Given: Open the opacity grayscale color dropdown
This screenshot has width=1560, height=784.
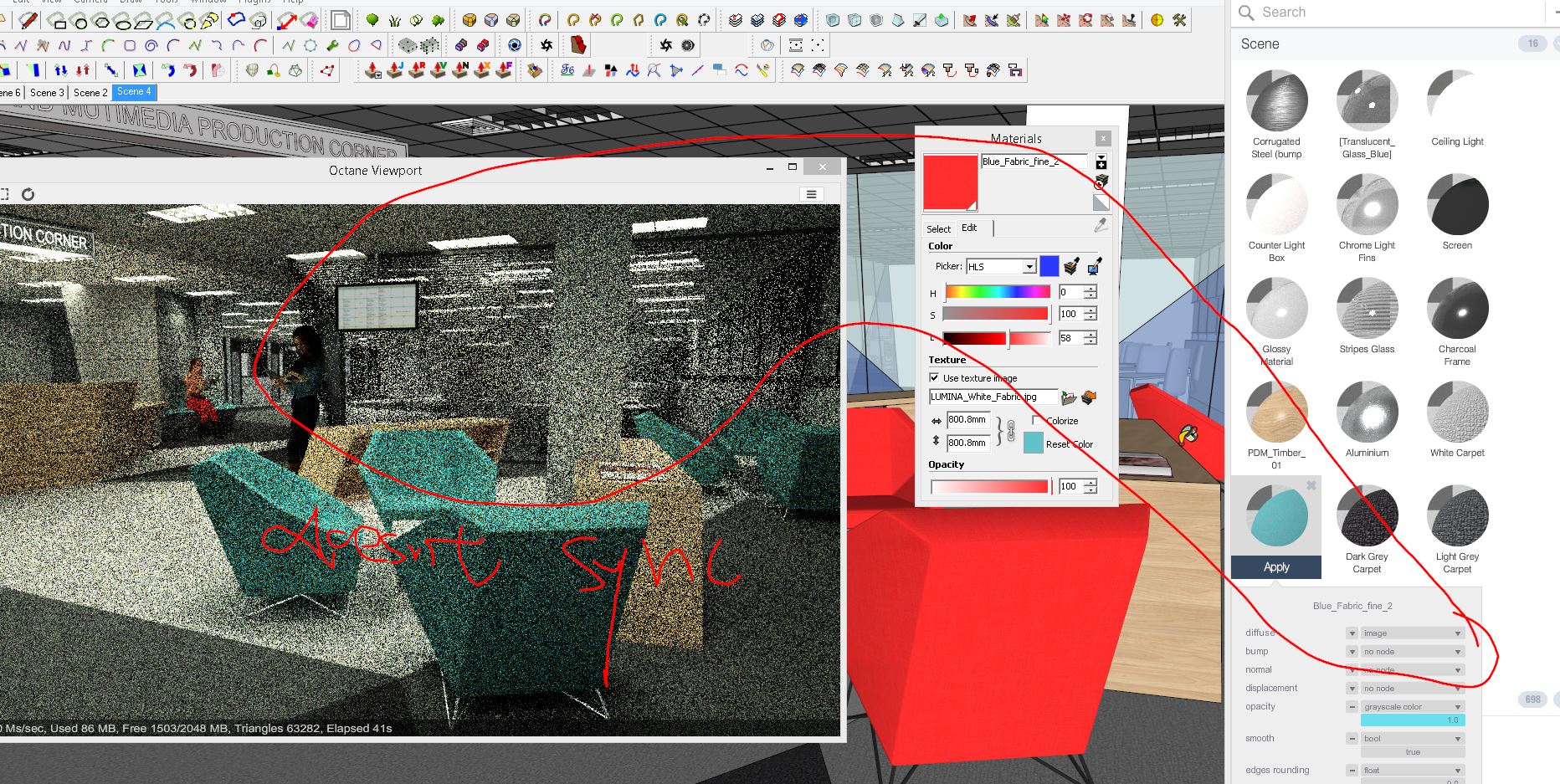Looking at the screenshot, I should (1413, 707).
